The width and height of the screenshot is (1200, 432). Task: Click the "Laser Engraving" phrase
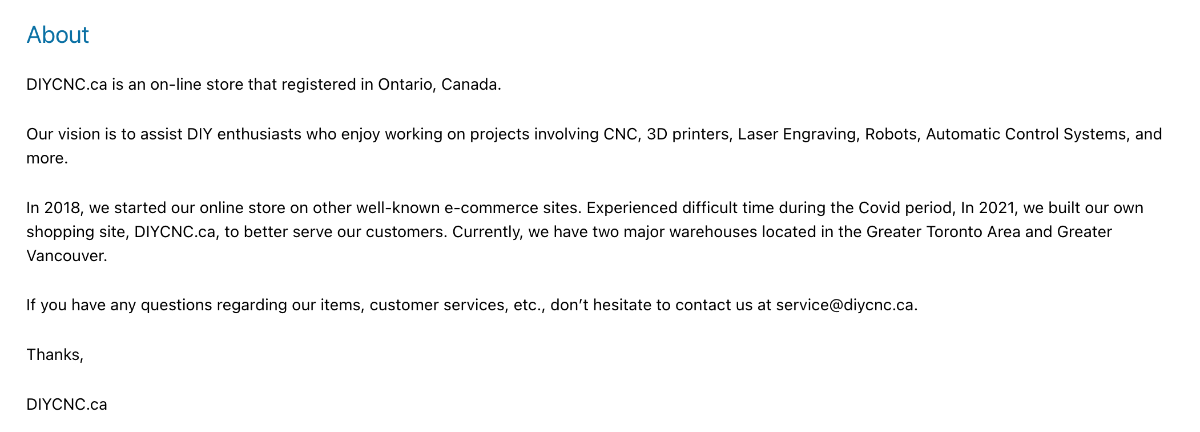coord(796,134)
